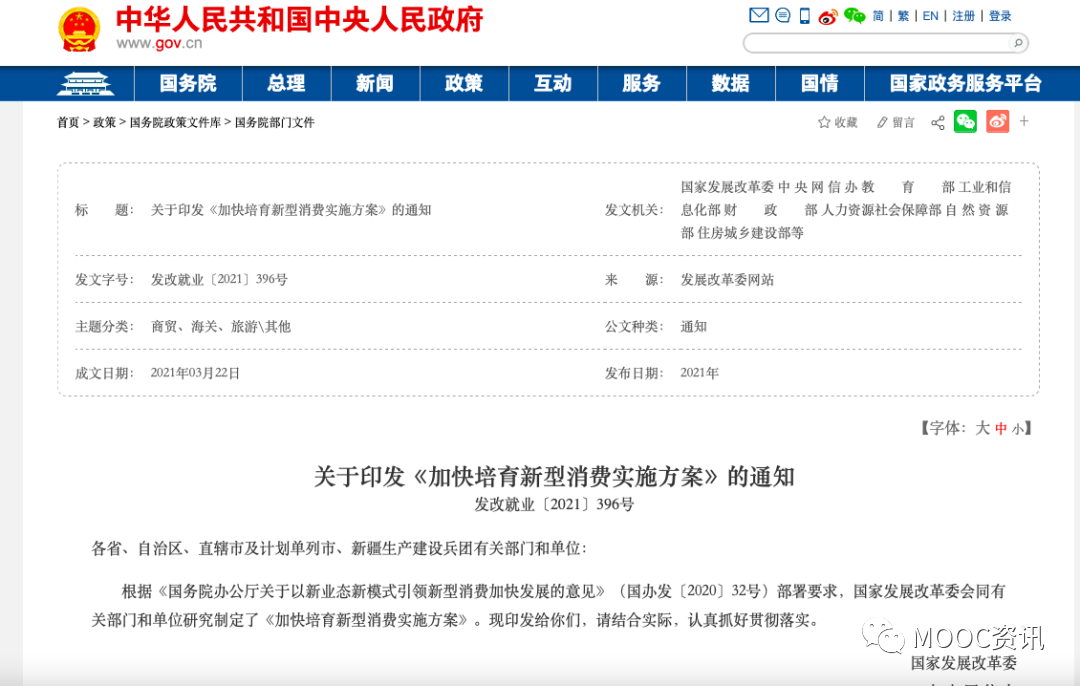Click the 登录 login link
Screen dimensions: 1080x686
(x=1000, y=16)
